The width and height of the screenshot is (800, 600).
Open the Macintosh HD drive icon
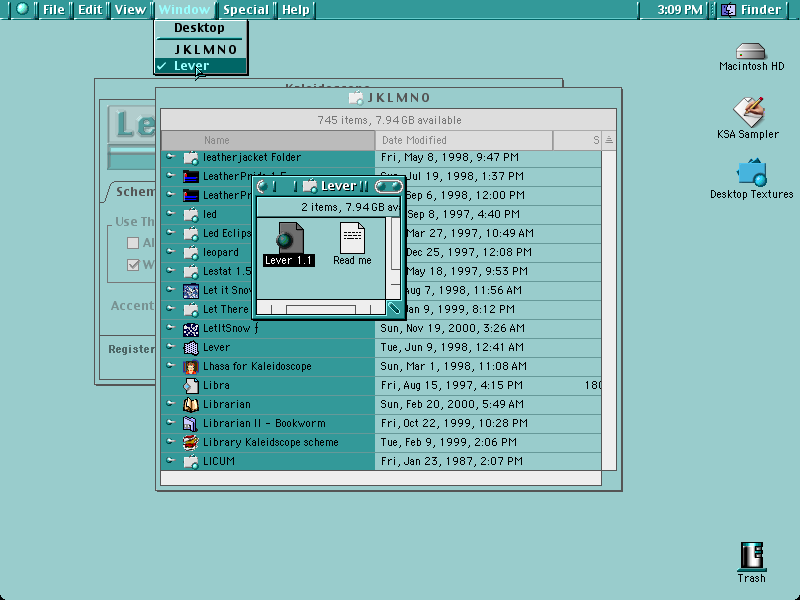coord(751,51)
